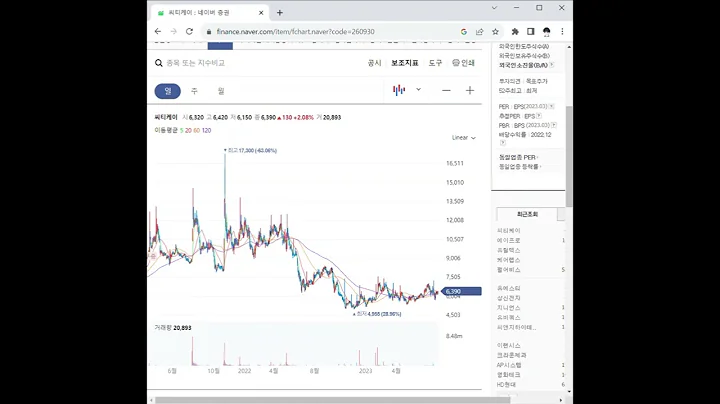
Task: Toggle the 60-day moving average
Action: 197,130
